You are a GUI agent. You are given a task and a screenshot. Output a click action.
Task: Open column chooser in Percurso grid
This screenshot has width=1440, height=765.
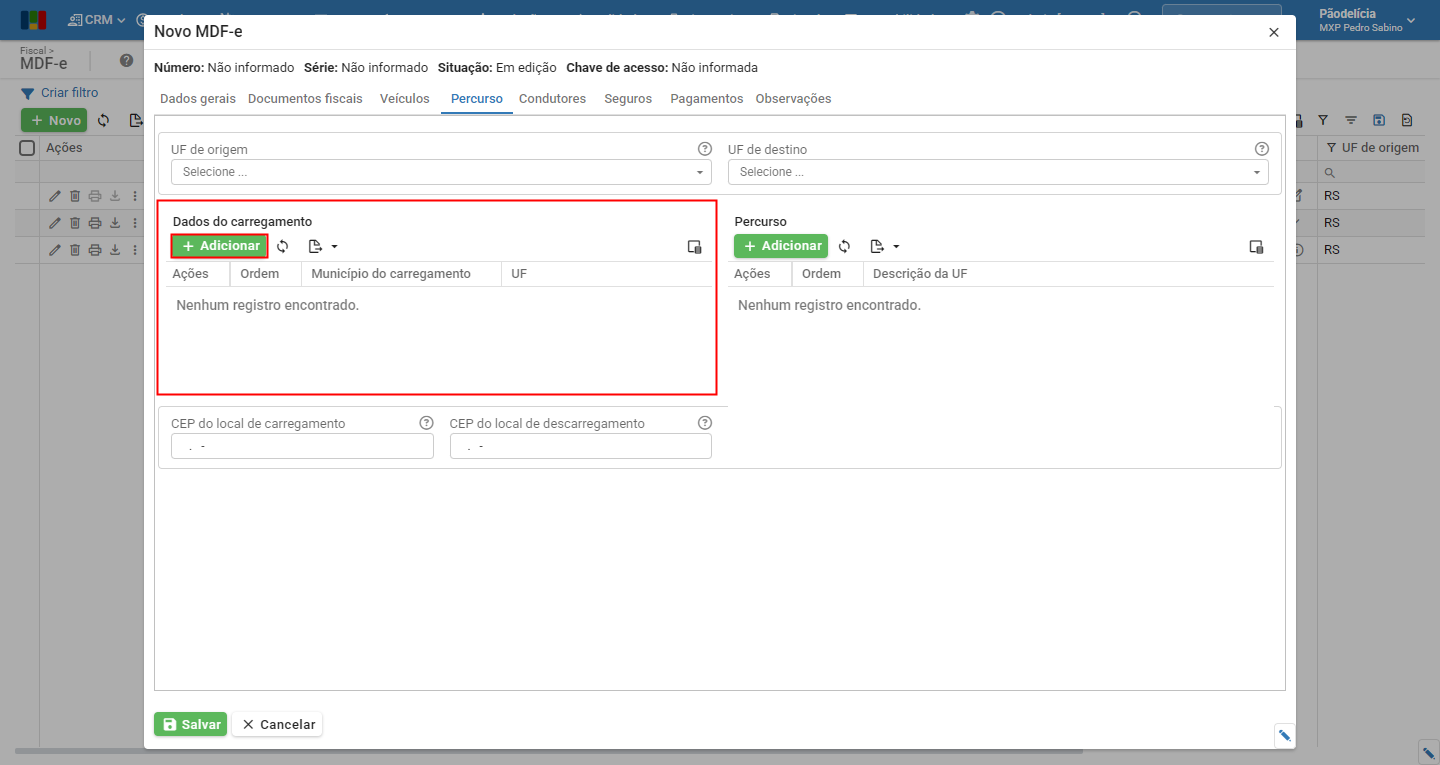tap(1257, 246)
